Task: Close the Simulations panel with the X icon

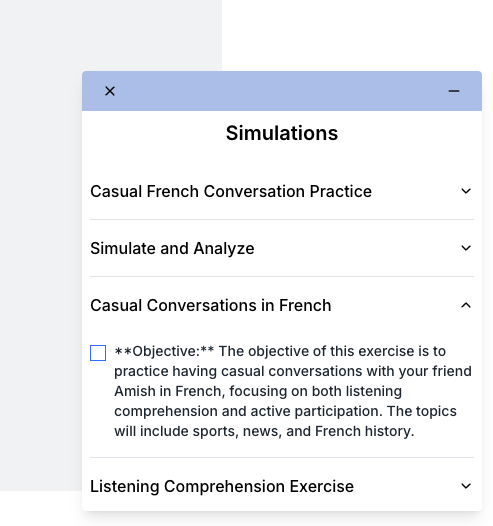Action: pos(110,91)
